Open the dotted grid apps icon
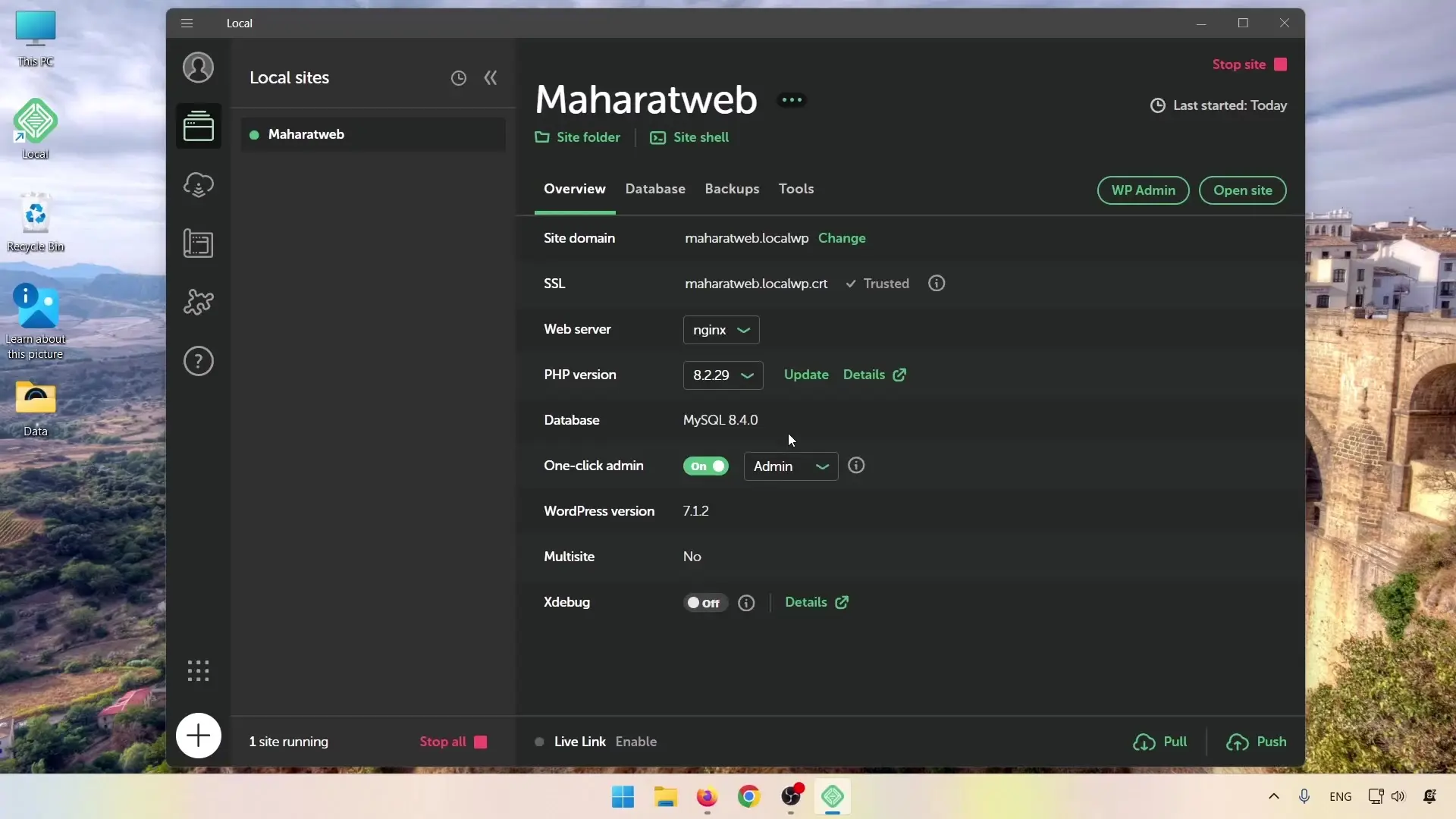Screen dimensions: 1456x819 199,670
